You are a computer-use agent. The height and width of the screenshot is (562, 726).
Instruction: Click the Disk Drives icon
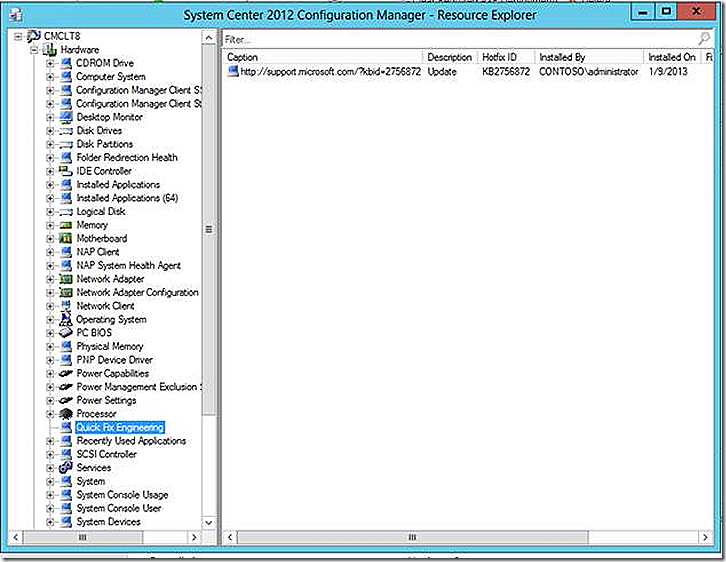(66, 131)
